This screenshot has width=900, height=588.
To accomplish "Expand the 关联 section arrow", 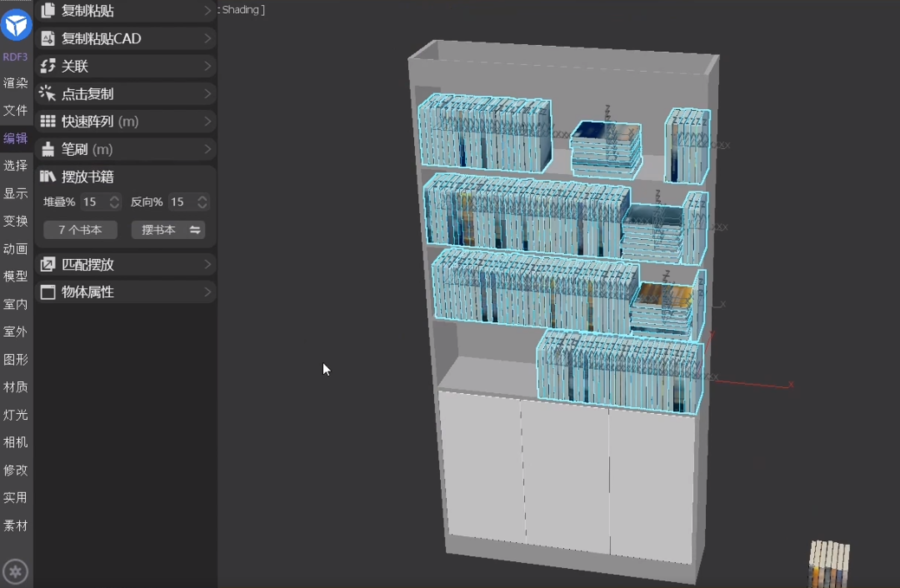I will coord(207,66).
